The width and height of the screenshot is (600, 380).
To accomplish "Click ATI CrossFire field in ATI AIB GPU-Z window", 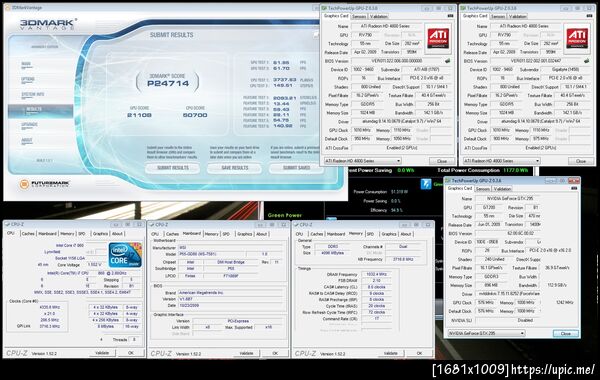I will [x=402, y=148].
